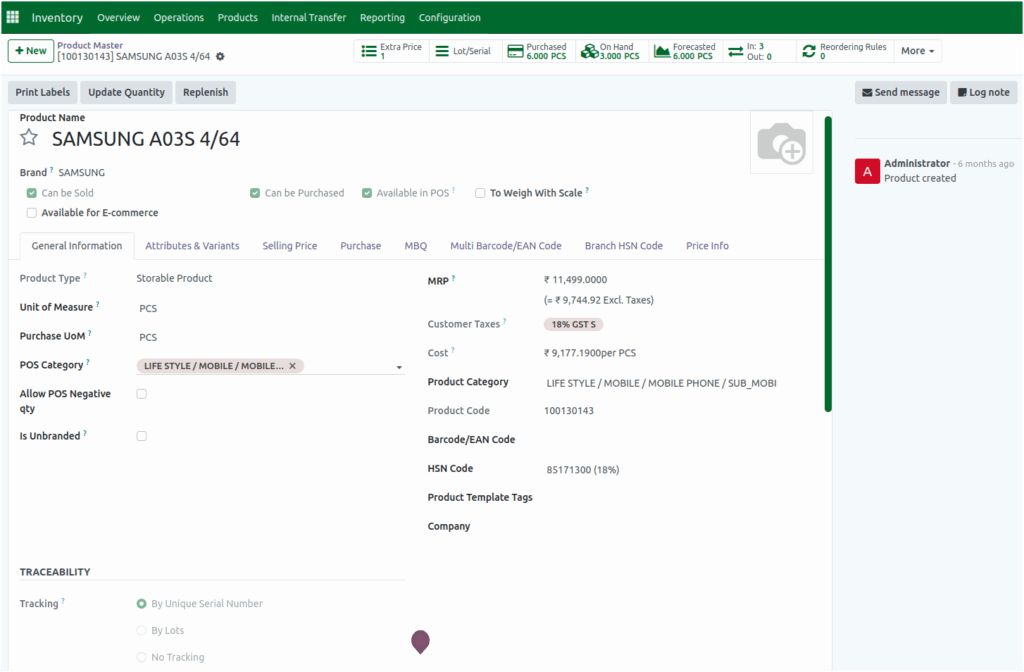Open the Extra Price smart button
Screen dimensions: 1024x672
[391, 50]
